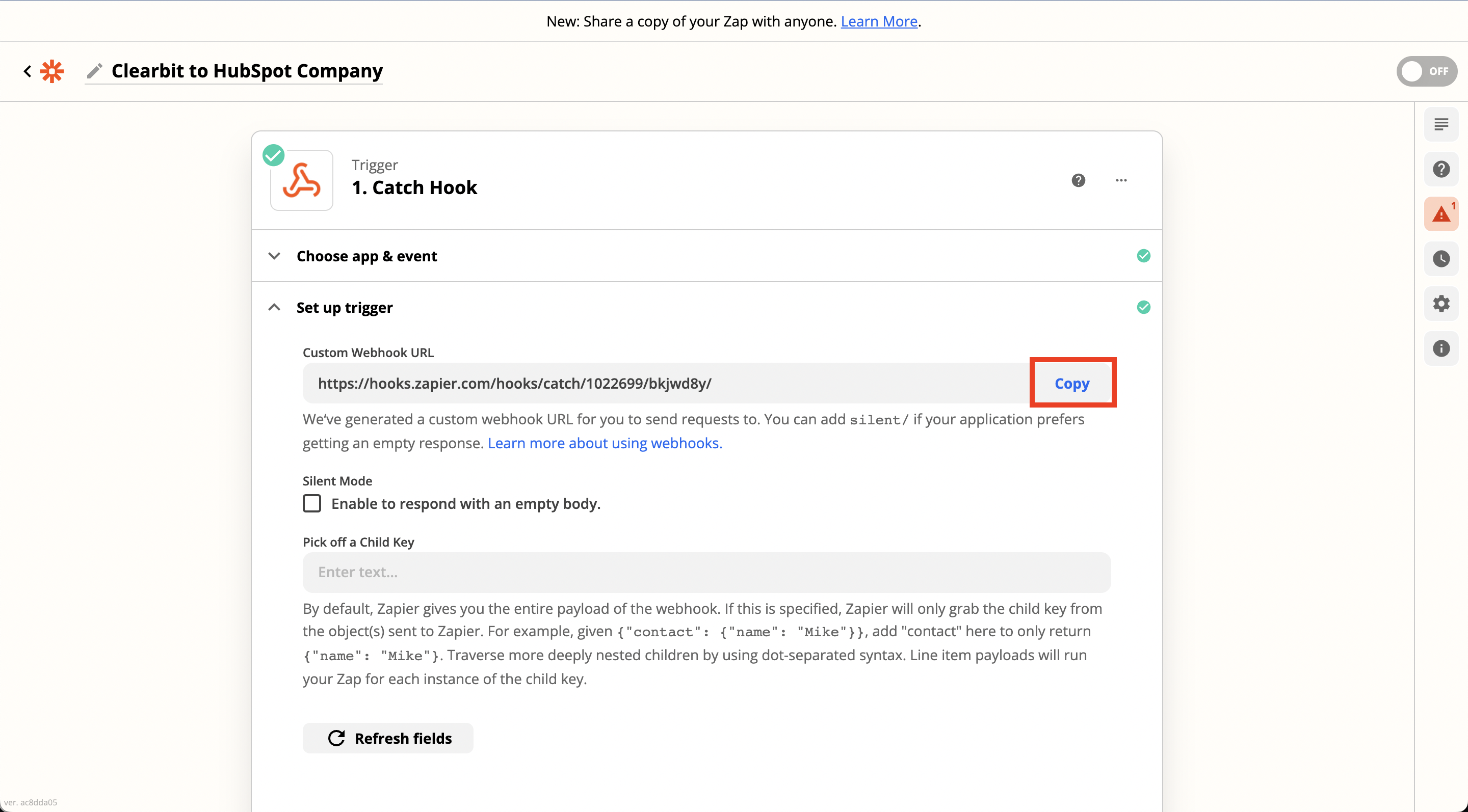Open the sidebar help question-mark icon

pos(1441,169)
